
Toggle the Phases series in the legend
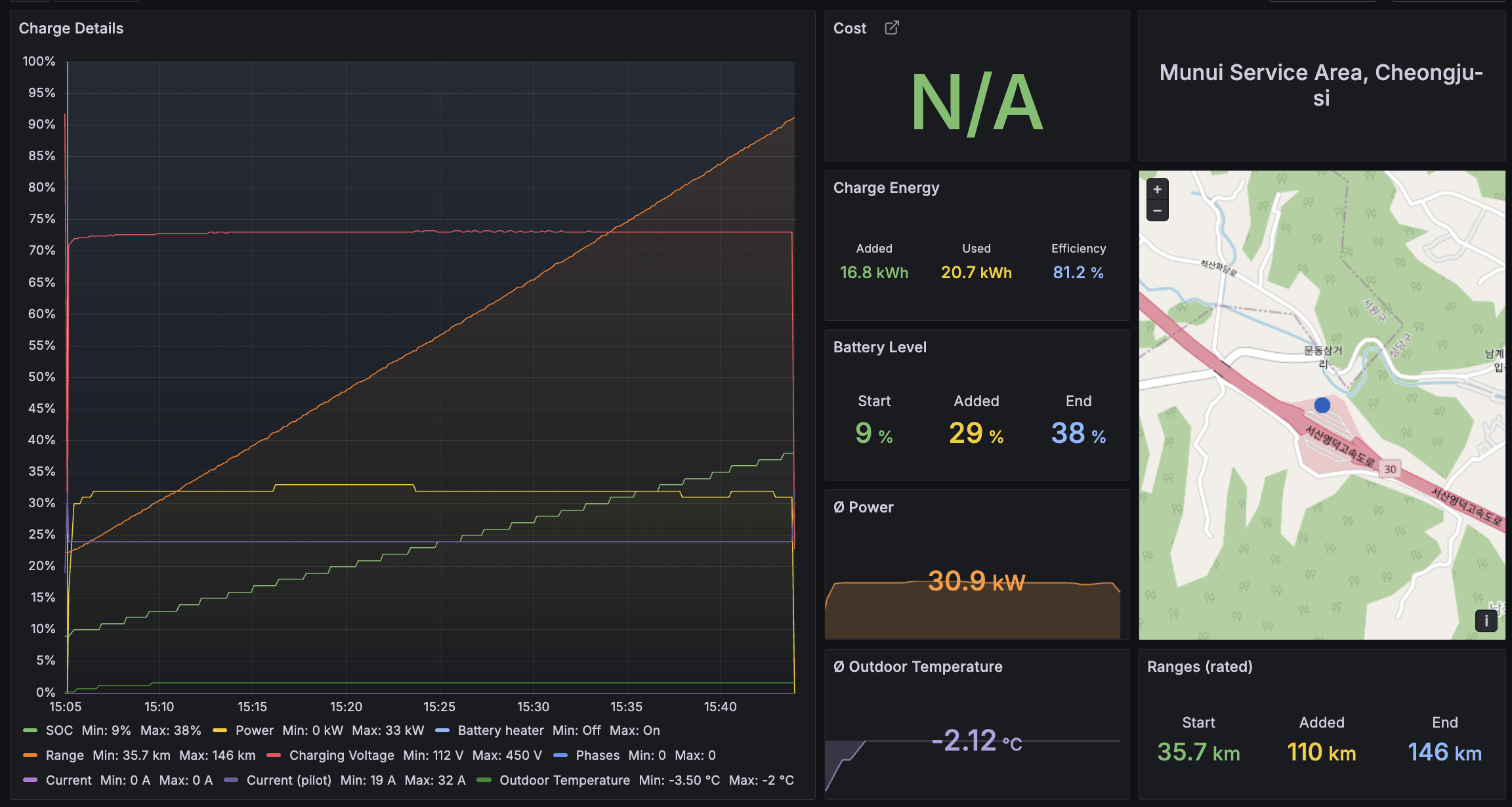coord(597,755)
